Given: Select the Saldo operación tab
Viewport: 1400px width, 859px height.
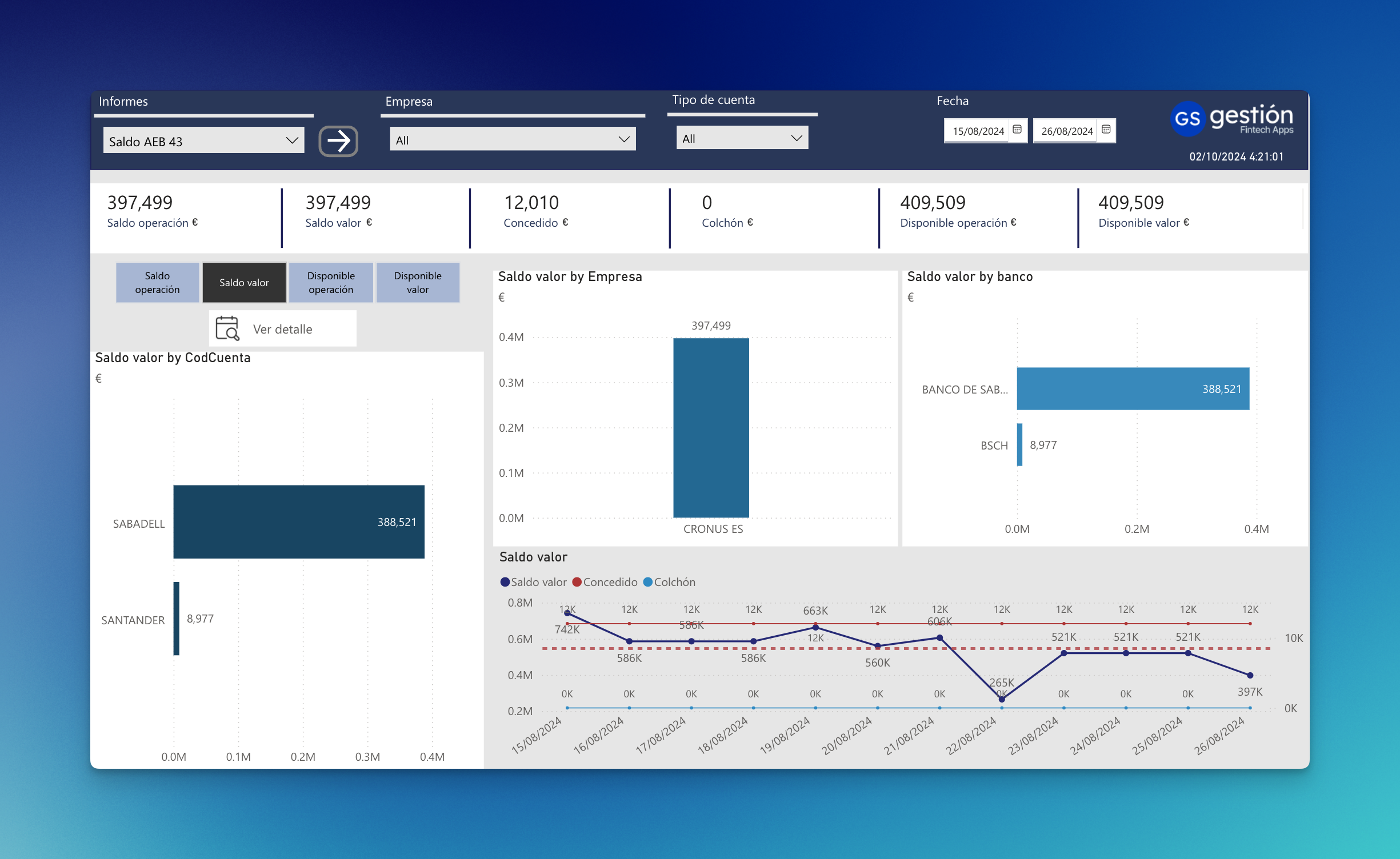Looking at the screenshot, I should point(157,283).
